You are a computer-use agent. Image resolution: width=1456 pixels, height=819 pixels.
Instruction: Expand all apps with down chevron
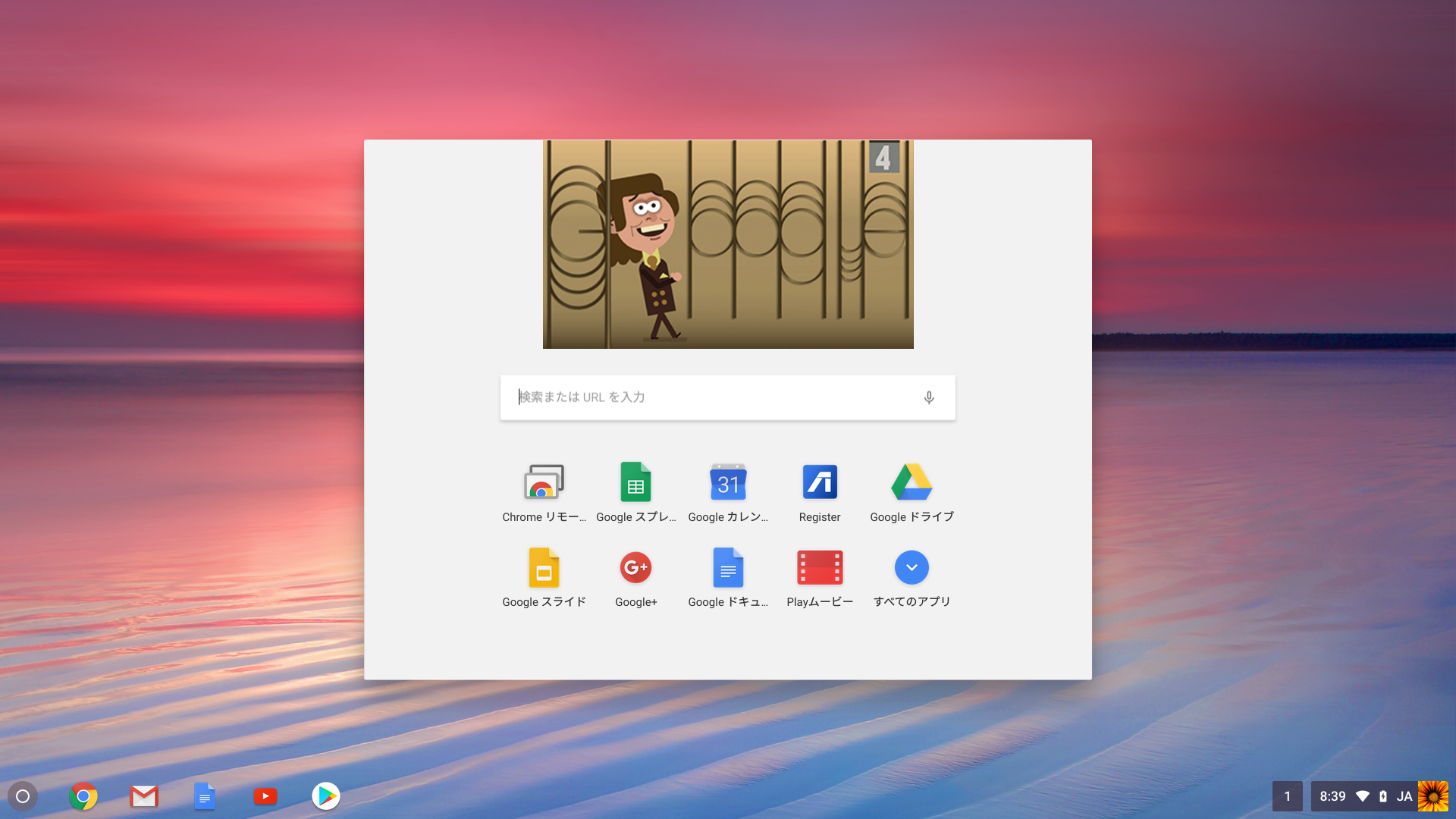[912, 568]
